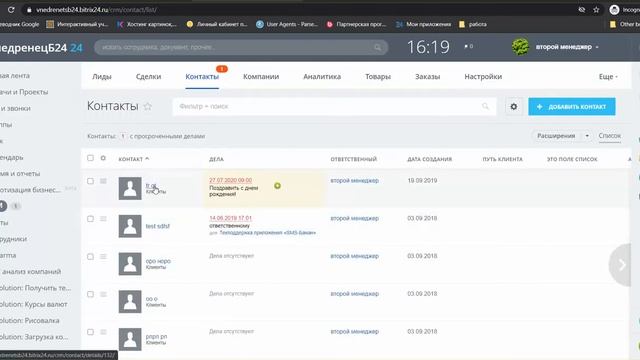Viewport: 640px width, 360px height.
Task: Switch to the Список view
Action: pos(609,136)
